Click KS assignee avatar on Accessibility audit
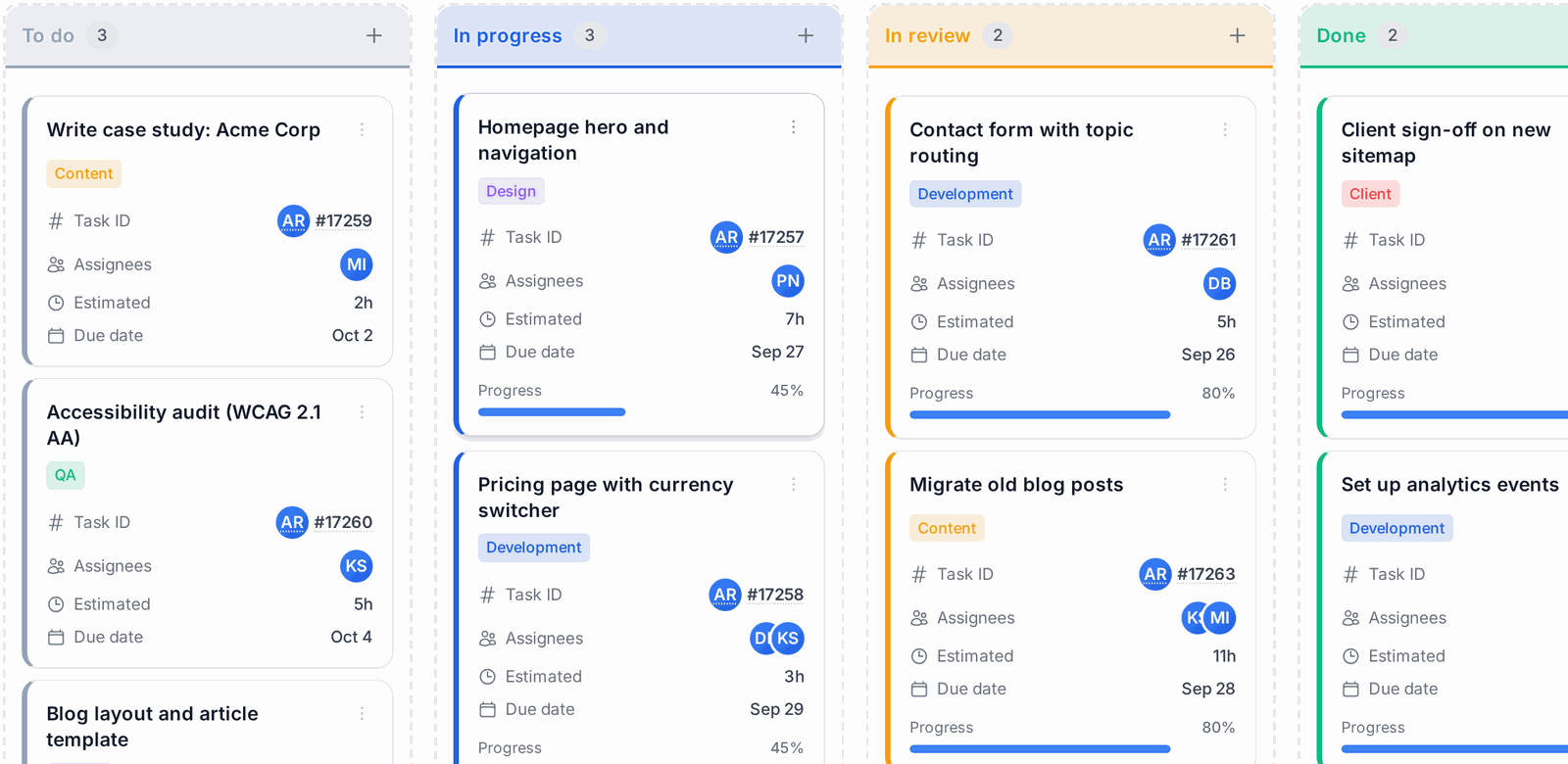1568x764 pixels. pyautogui.click(x=357, y=566)
